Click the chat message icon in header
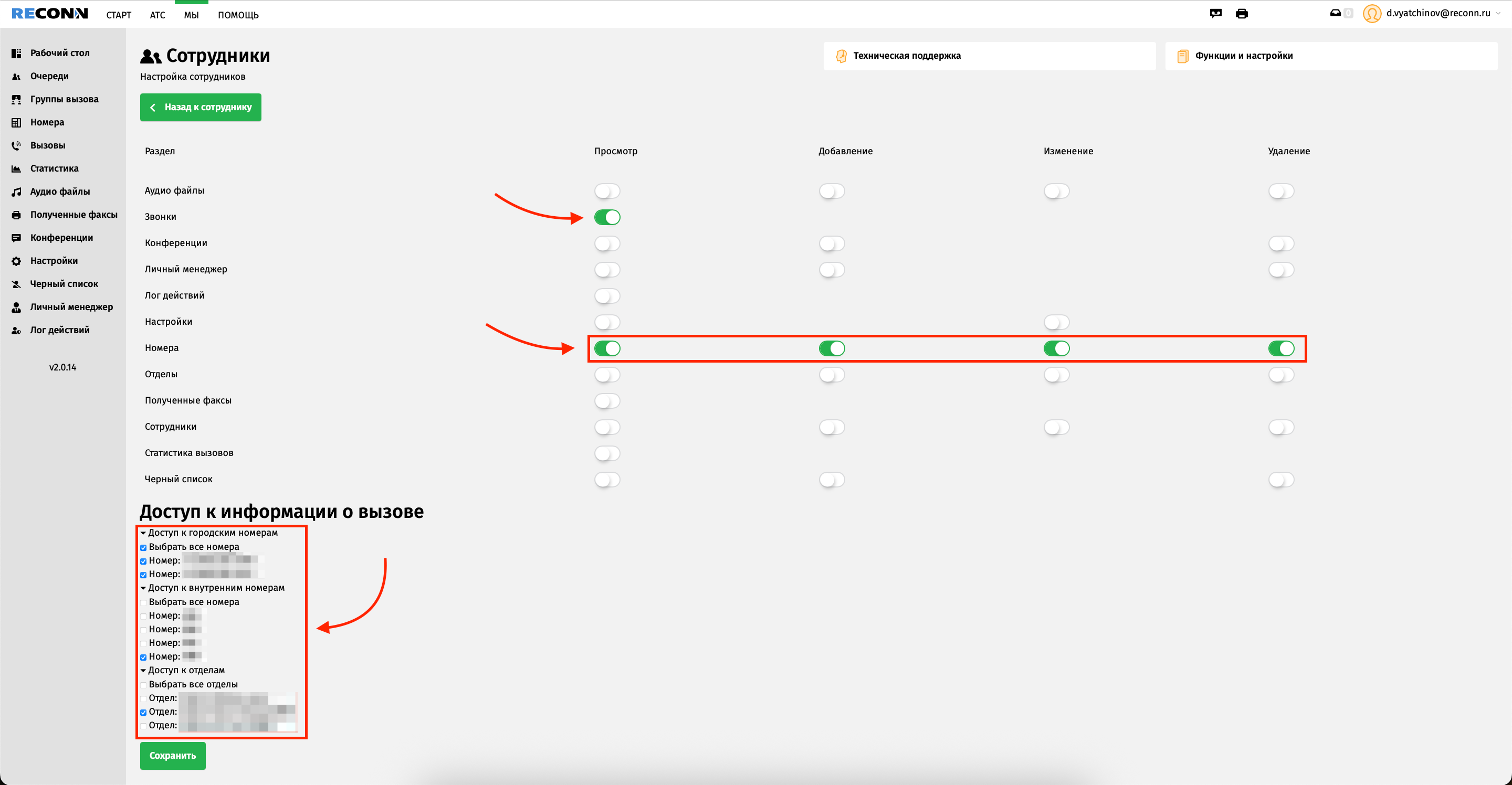This screenshot has width=1512, height=785. (x=1215, y=14)
